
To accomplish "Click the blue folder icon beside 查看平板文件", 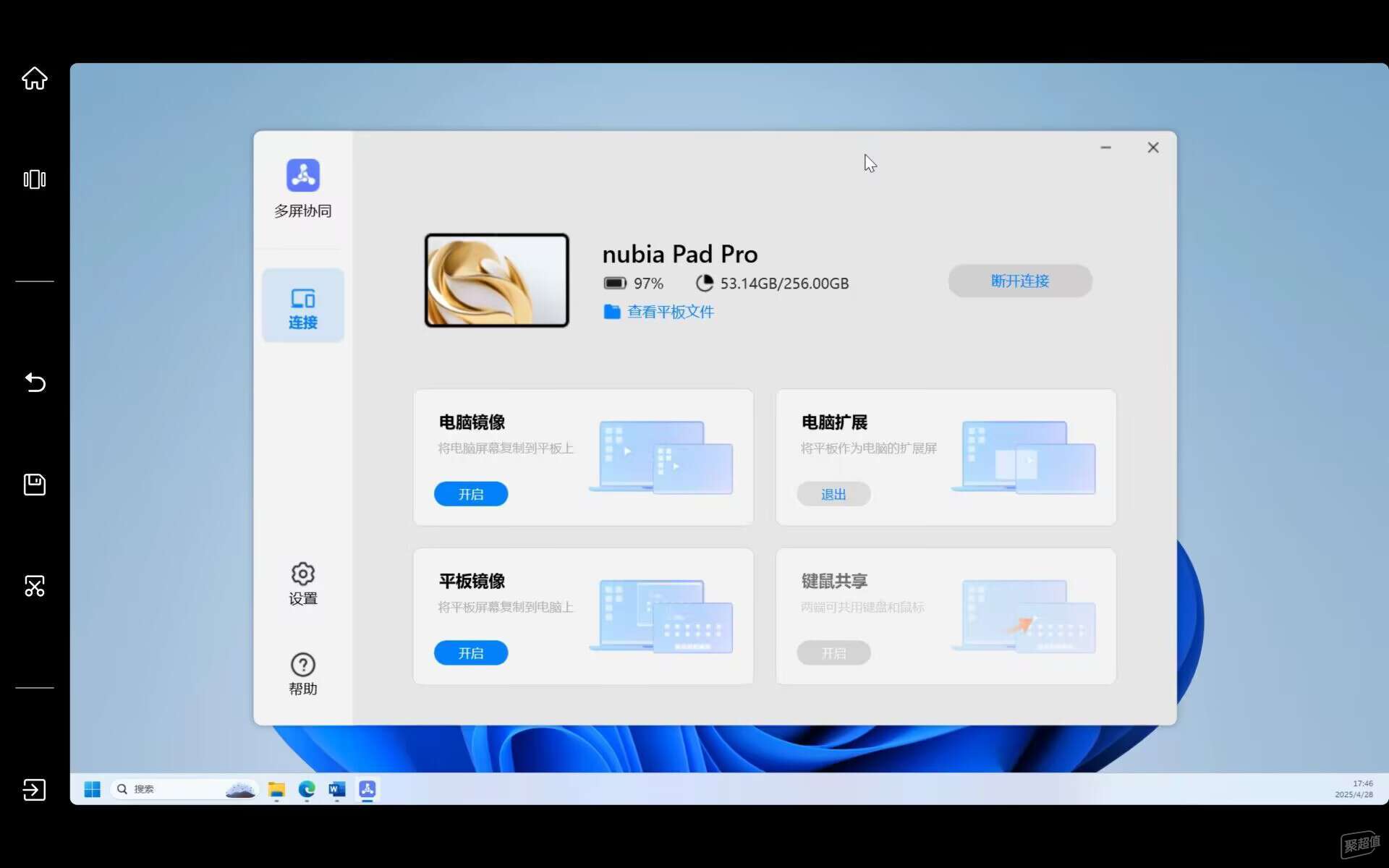I will pos(612,312).
